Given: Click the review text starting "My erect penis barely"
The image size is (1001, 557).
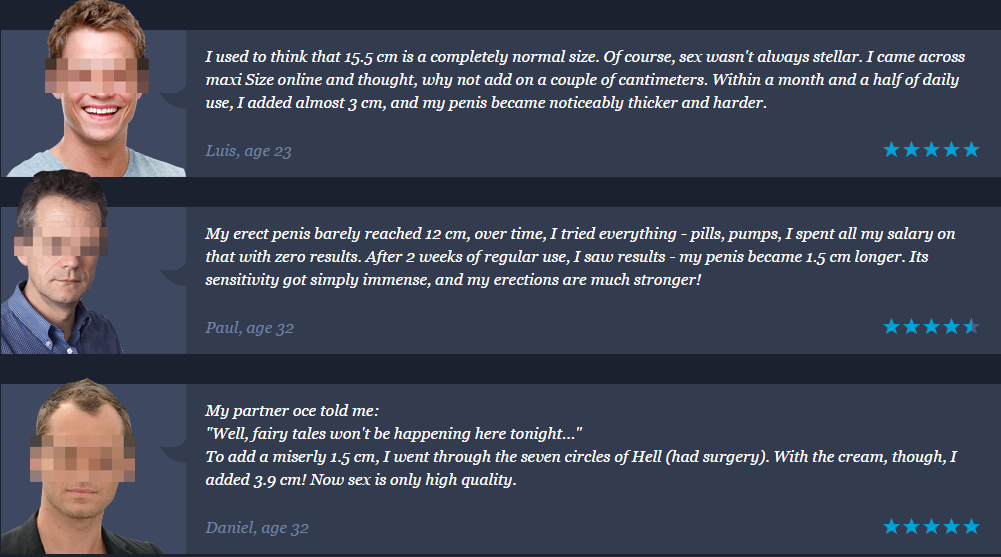Looking at the screenshot, I should point(580,257).
